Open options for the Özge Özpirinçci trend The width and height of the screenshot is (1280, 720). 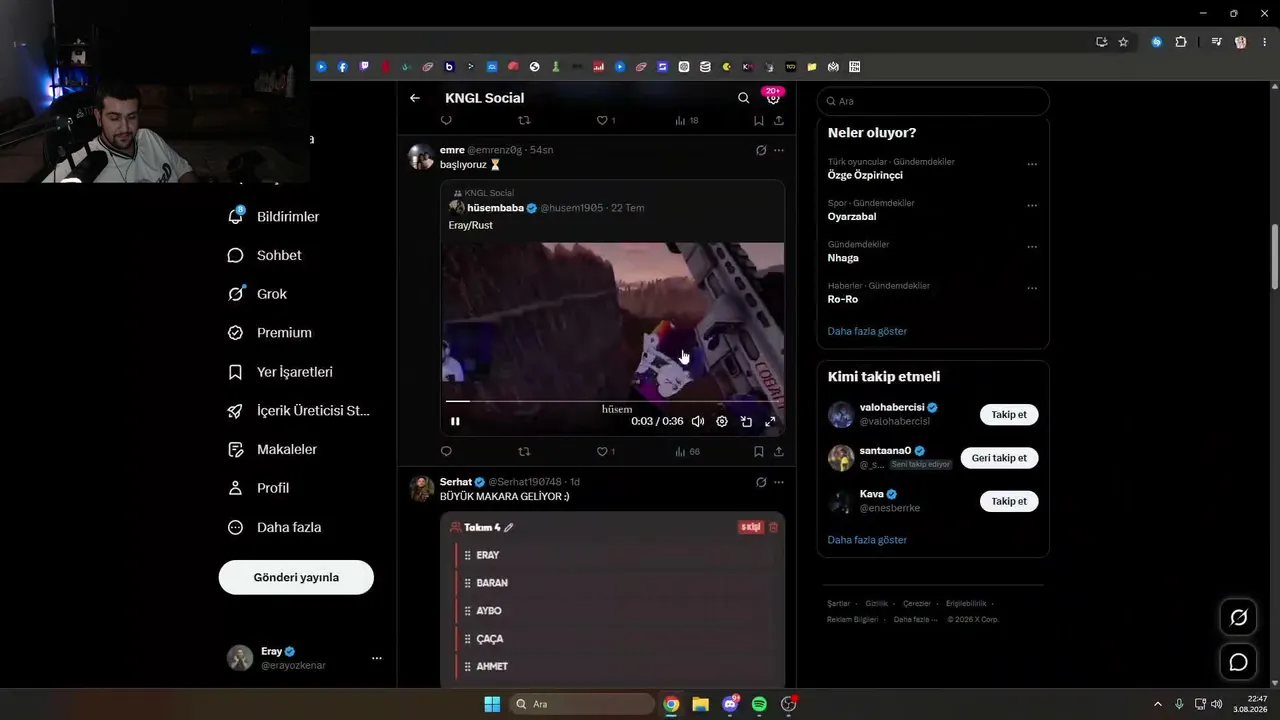[x=1032, y=164]
